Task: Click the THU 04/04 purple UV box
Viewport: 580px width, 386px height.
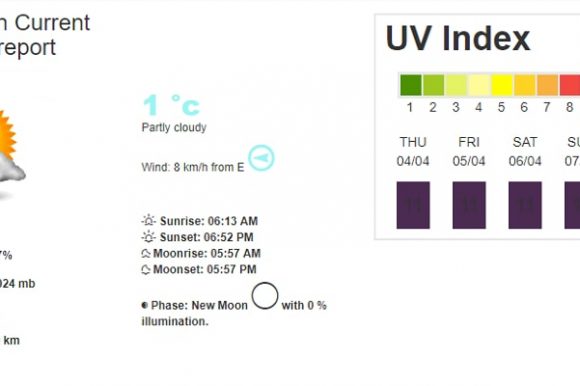Action: [413, 205]
